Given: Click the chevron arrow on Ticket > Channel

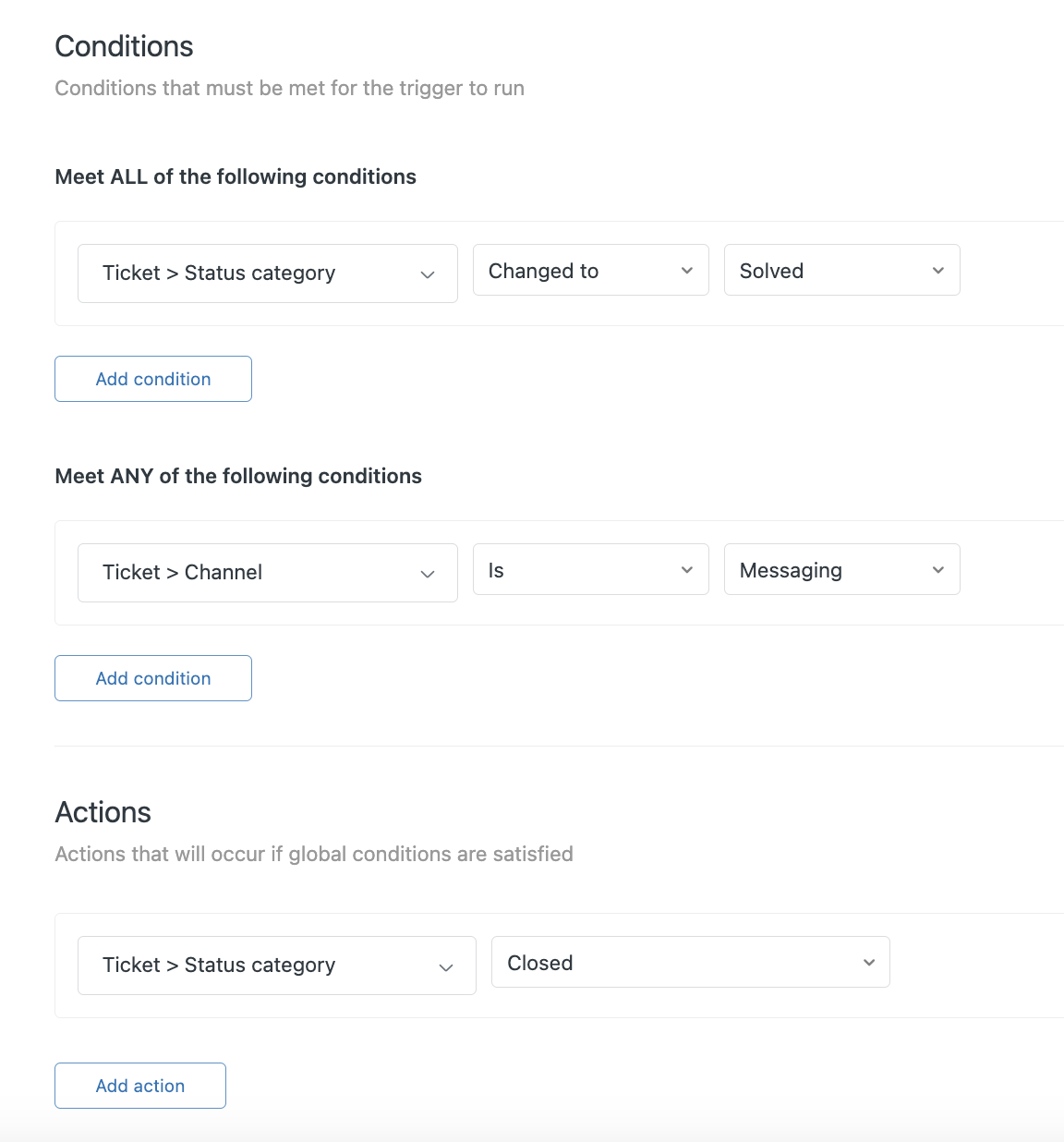Looking at the screenshot, I should click(428, 574).
